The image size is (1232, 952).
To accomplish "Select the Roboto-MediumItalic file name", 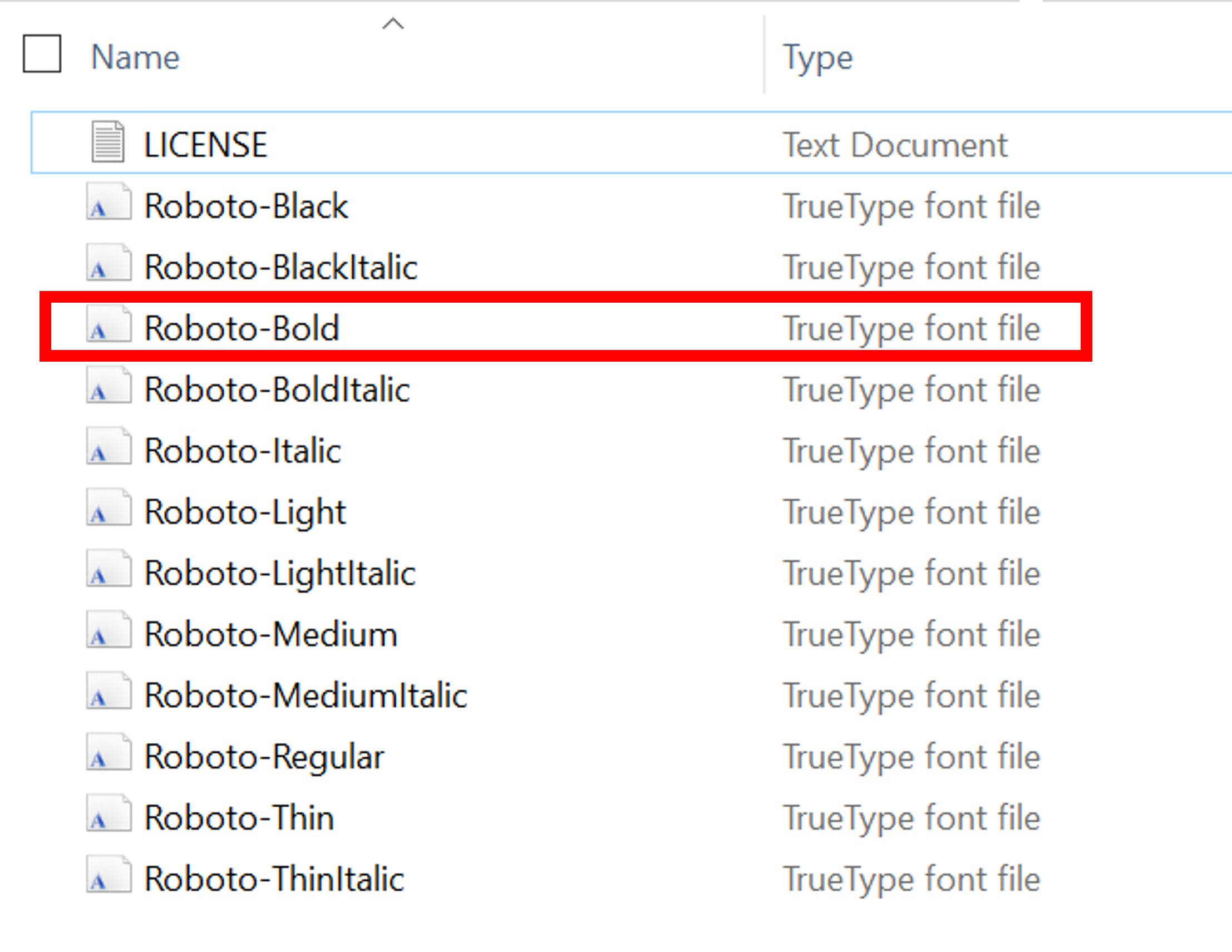I will pos(304,694).
